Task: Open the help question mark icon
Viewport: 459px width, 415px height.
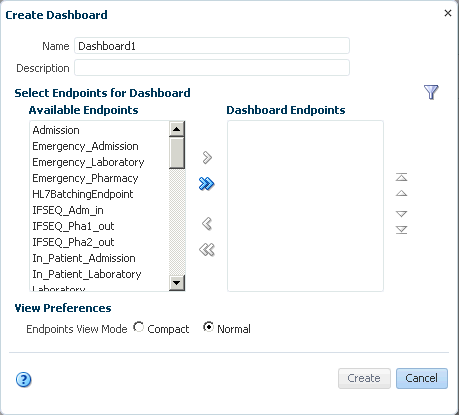Action: click(24, 379)
